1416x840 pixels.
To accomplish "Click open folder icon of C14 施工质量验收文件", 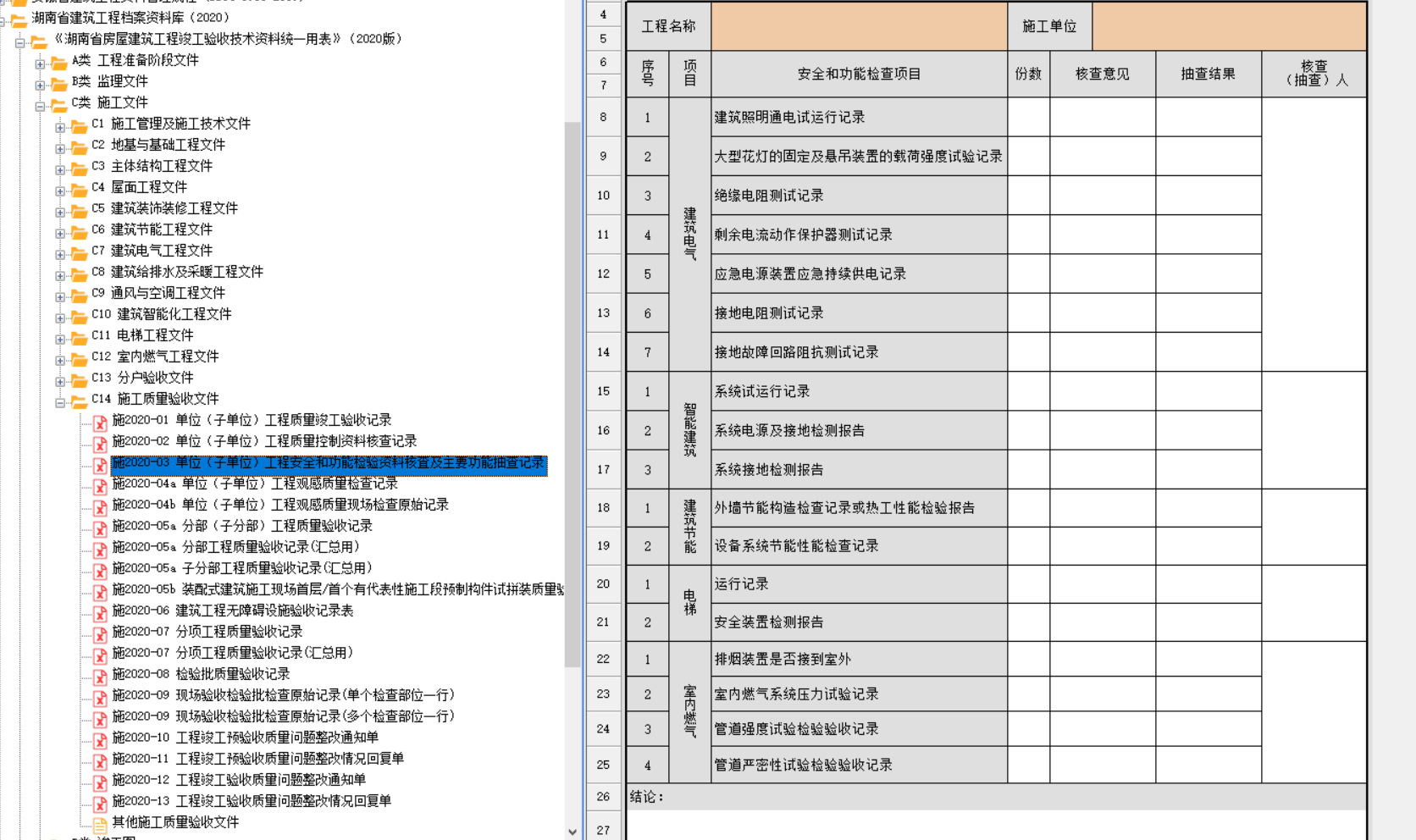I will 79,401.
